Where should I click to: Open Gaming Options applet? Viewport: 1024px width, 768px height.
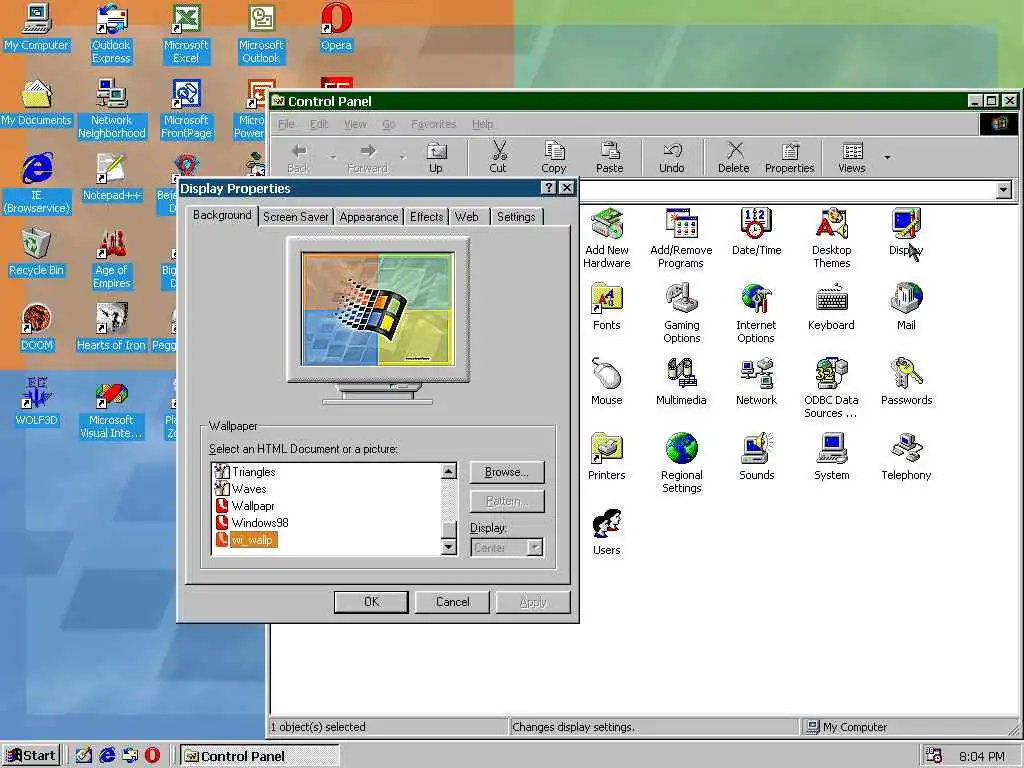pyautogui.click(x=681, y=313)
